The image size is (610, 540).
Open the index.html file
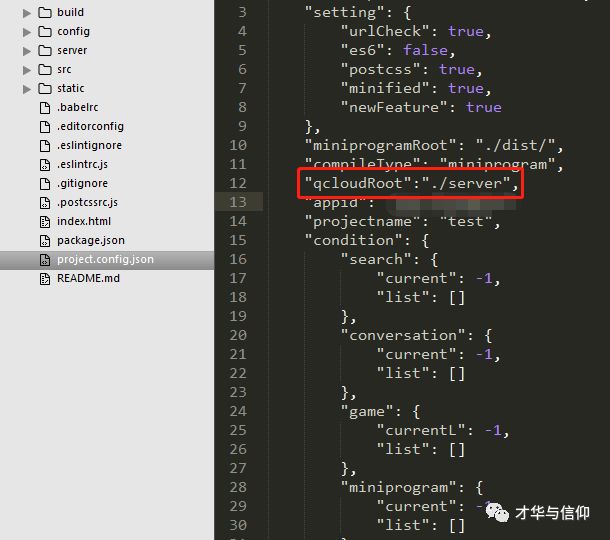[x=84, y=221]
